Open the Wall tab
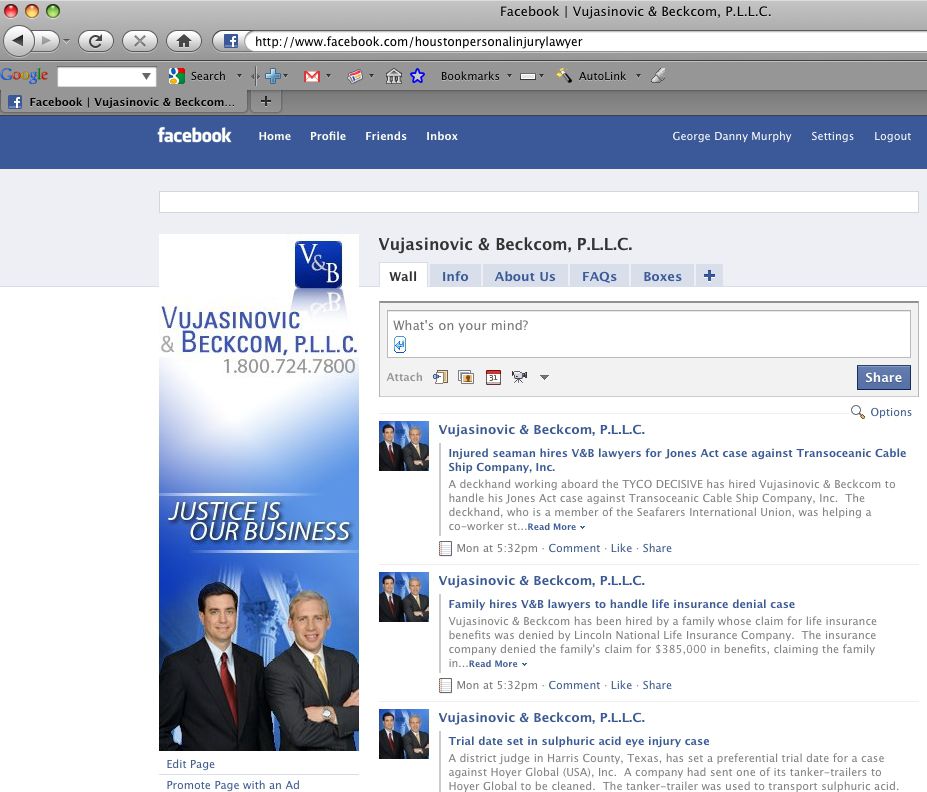 (403, 276)
